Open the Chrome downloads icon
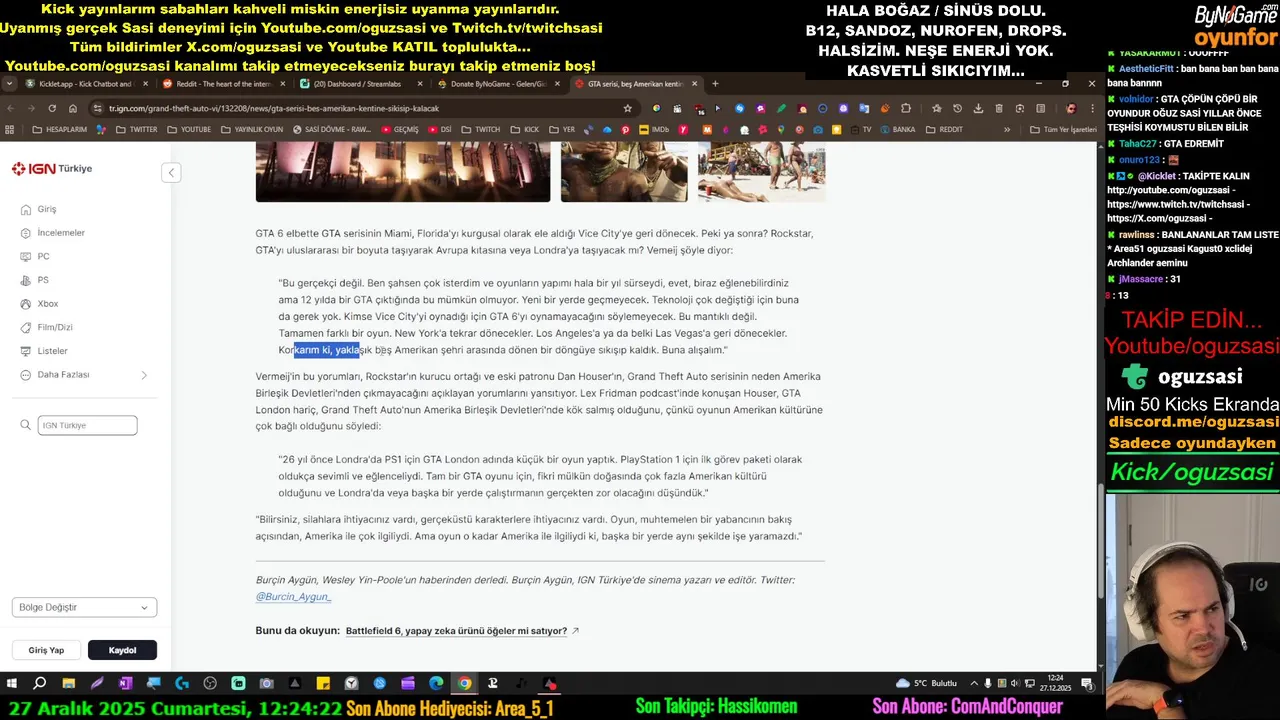This screenshot has width=1280, height=720. pos(978,108)
